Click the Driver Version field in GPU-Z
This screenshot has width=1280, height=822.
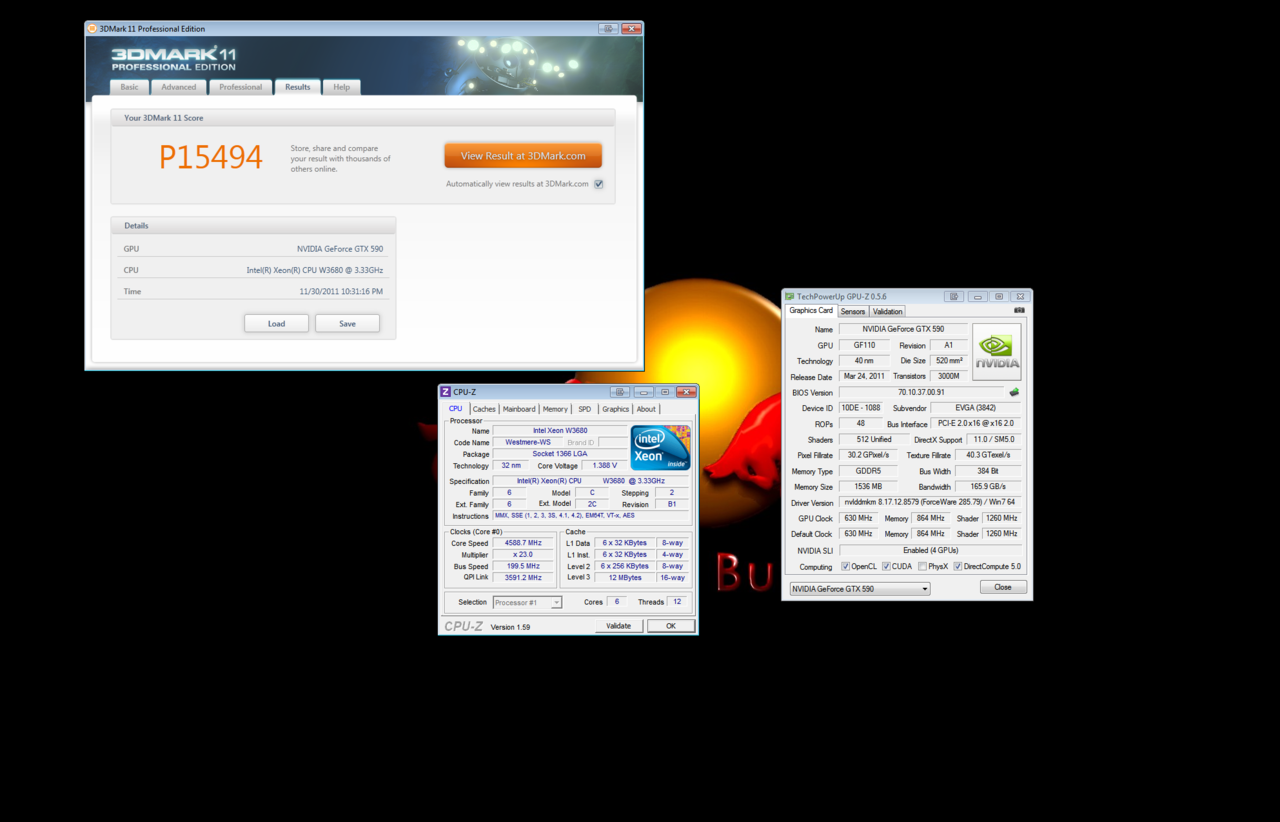click(930, 503)
